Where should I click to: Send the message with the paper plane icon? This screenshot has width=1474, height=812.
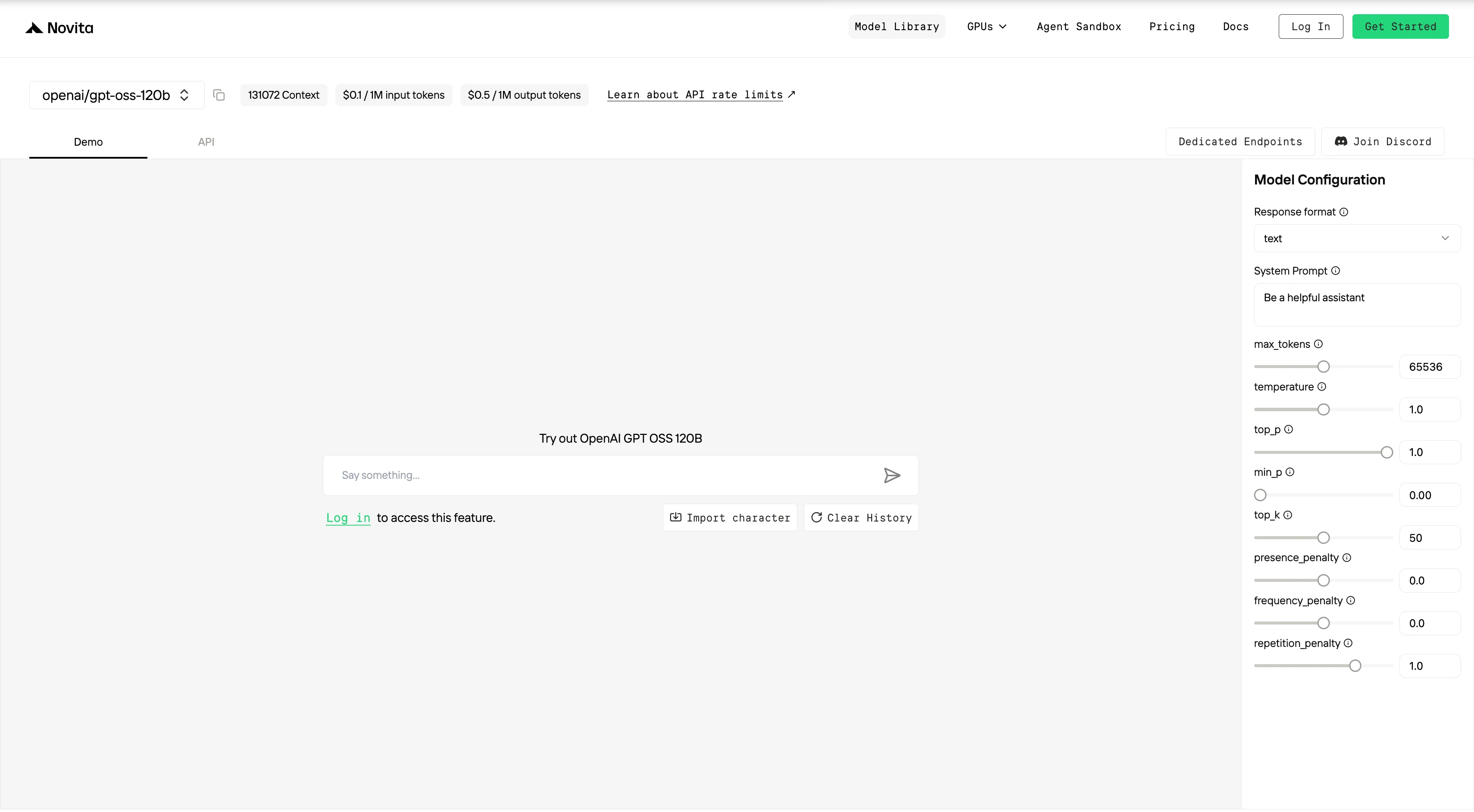[891, 475]
